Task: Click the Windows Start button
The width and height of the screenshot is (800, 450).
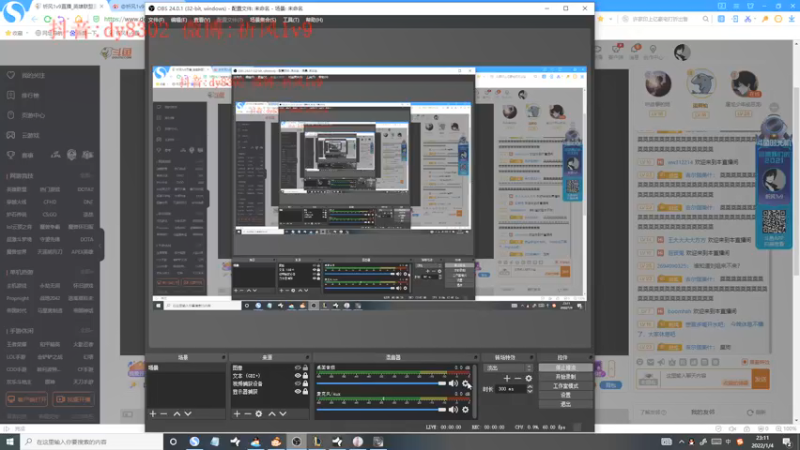Action: click(x=10, y=442)
